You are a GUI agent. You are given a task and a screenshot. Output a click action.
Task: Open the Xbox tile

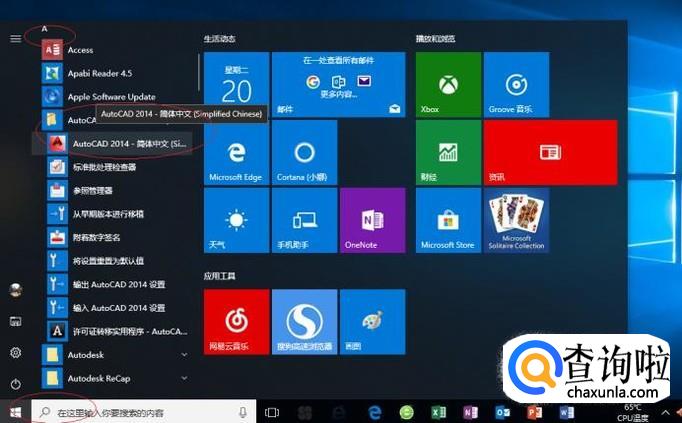point(448,85)
